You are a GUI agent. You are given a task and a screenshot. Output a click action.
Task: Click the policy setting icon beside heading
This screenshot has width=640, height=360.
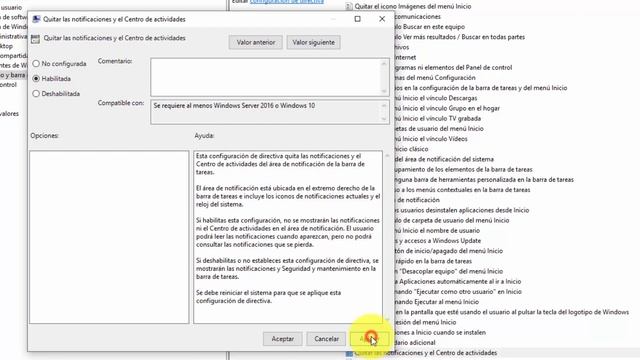click(x=36, y=39)
